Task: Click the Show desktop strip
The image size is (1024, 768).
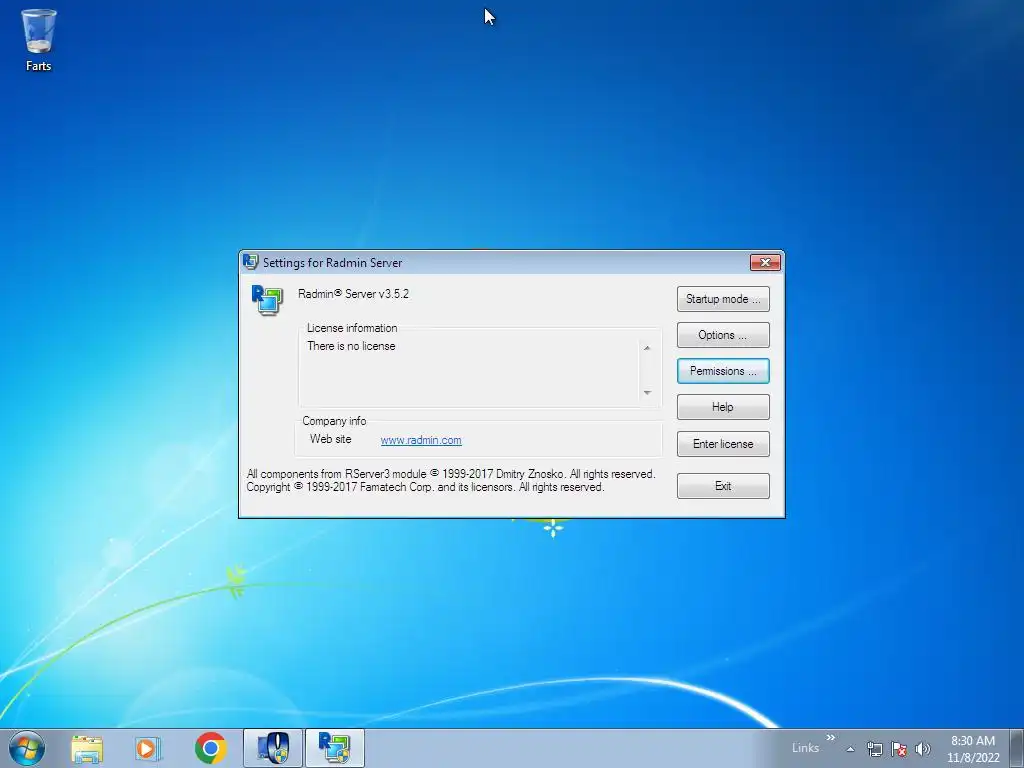Action: [1016, 748]
